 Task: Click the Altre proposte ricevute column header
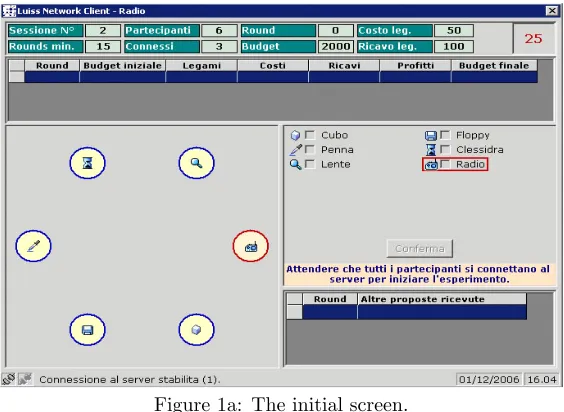[x=442, y=299]
